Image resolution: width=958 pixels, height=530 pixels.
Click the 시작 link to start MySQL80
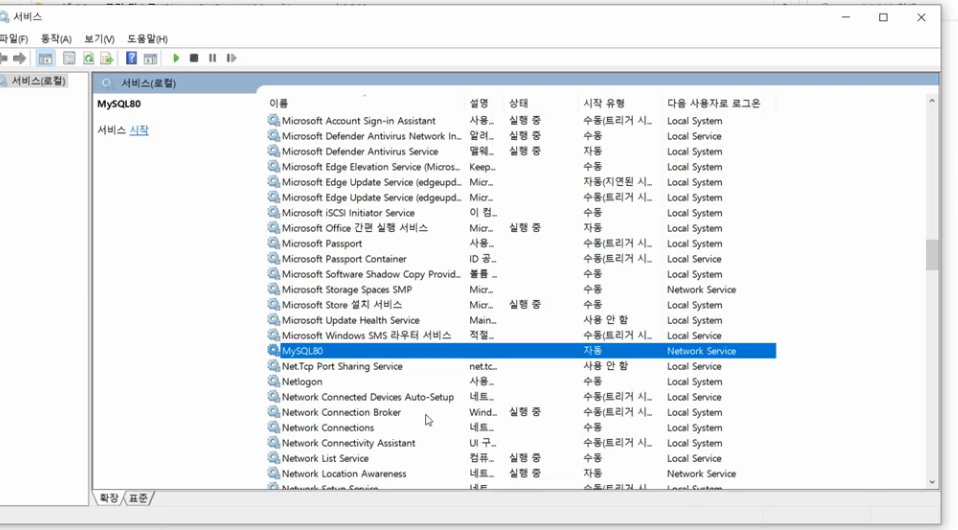139,130
